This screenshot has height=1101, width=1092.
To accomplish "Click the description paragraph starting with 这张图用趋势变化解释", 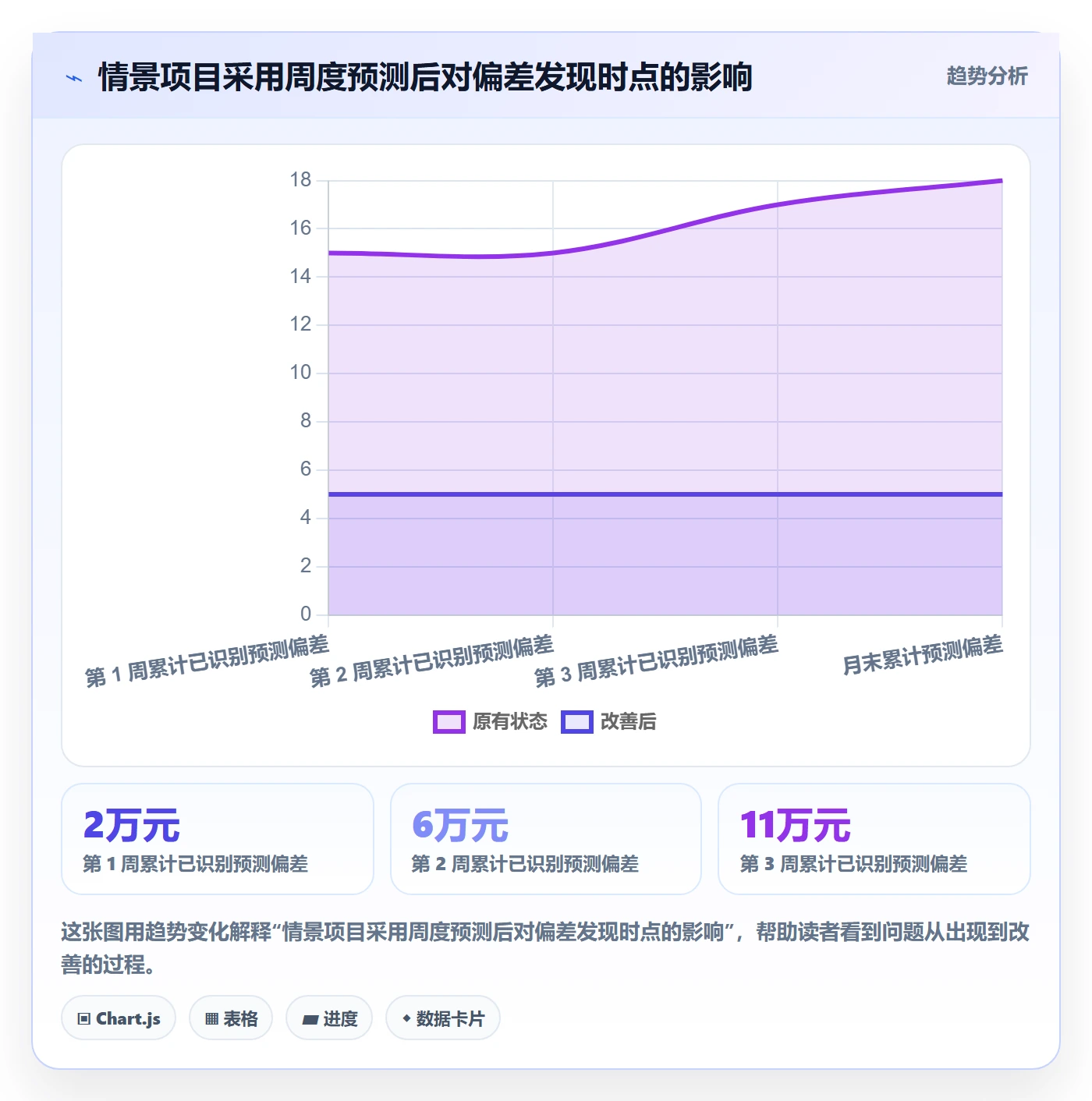I will (545, 948).
